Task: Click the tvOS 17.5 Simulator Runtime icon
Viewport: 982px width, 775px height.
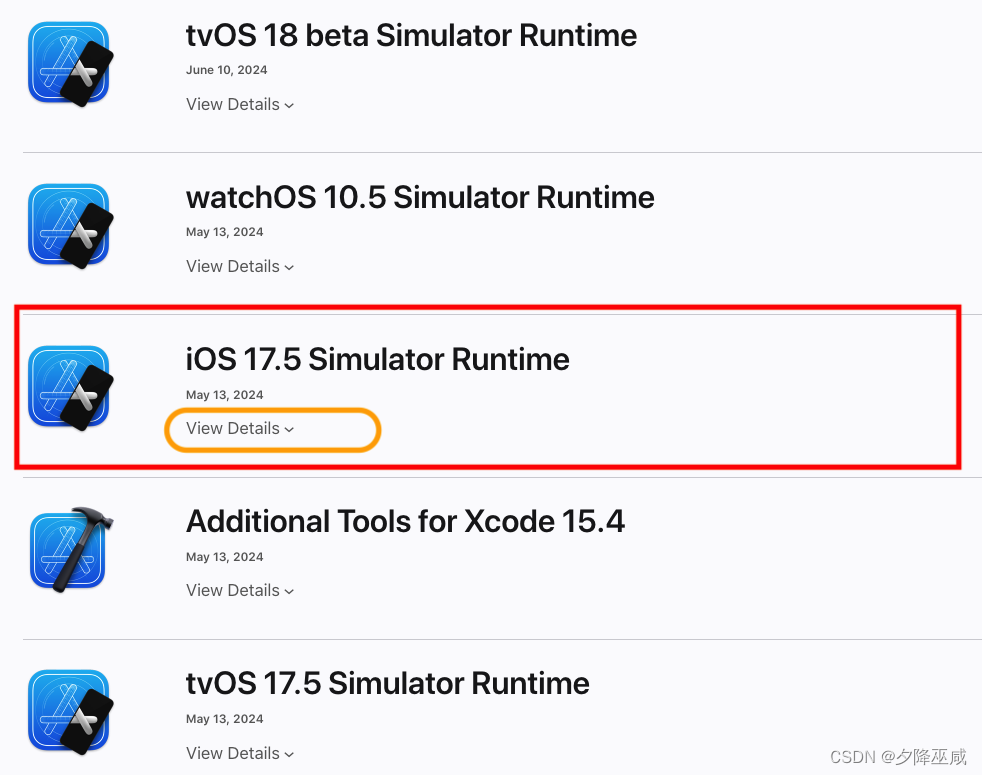Action: point(70,712)
